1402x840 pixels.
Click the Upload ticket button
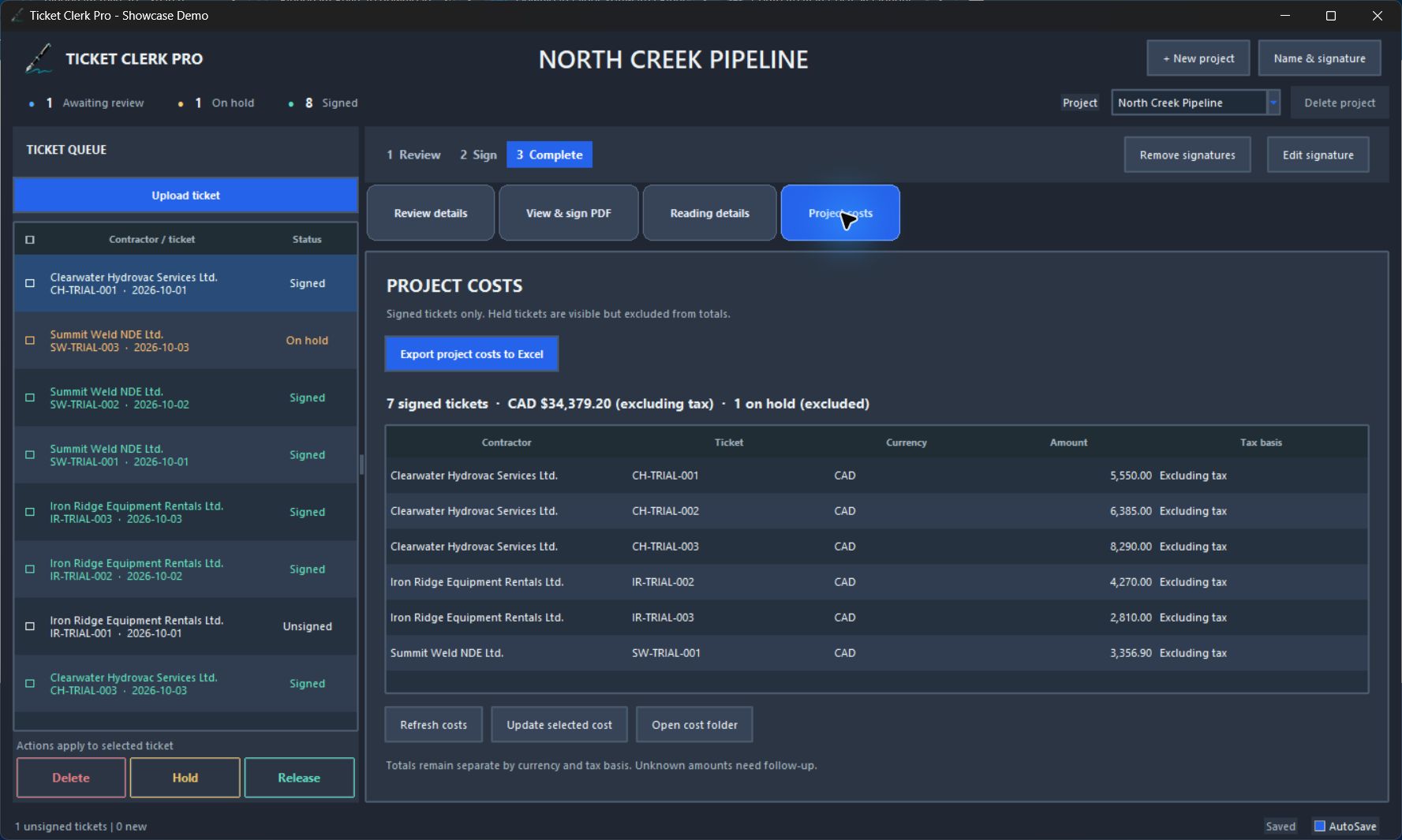point(186,196)
